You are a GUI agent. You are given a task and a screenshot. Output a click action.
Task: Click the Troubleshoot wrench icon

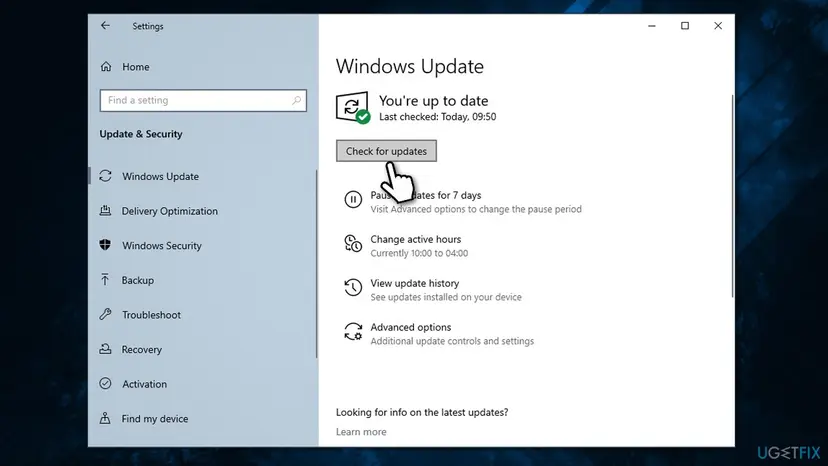[x=106, y=314]
